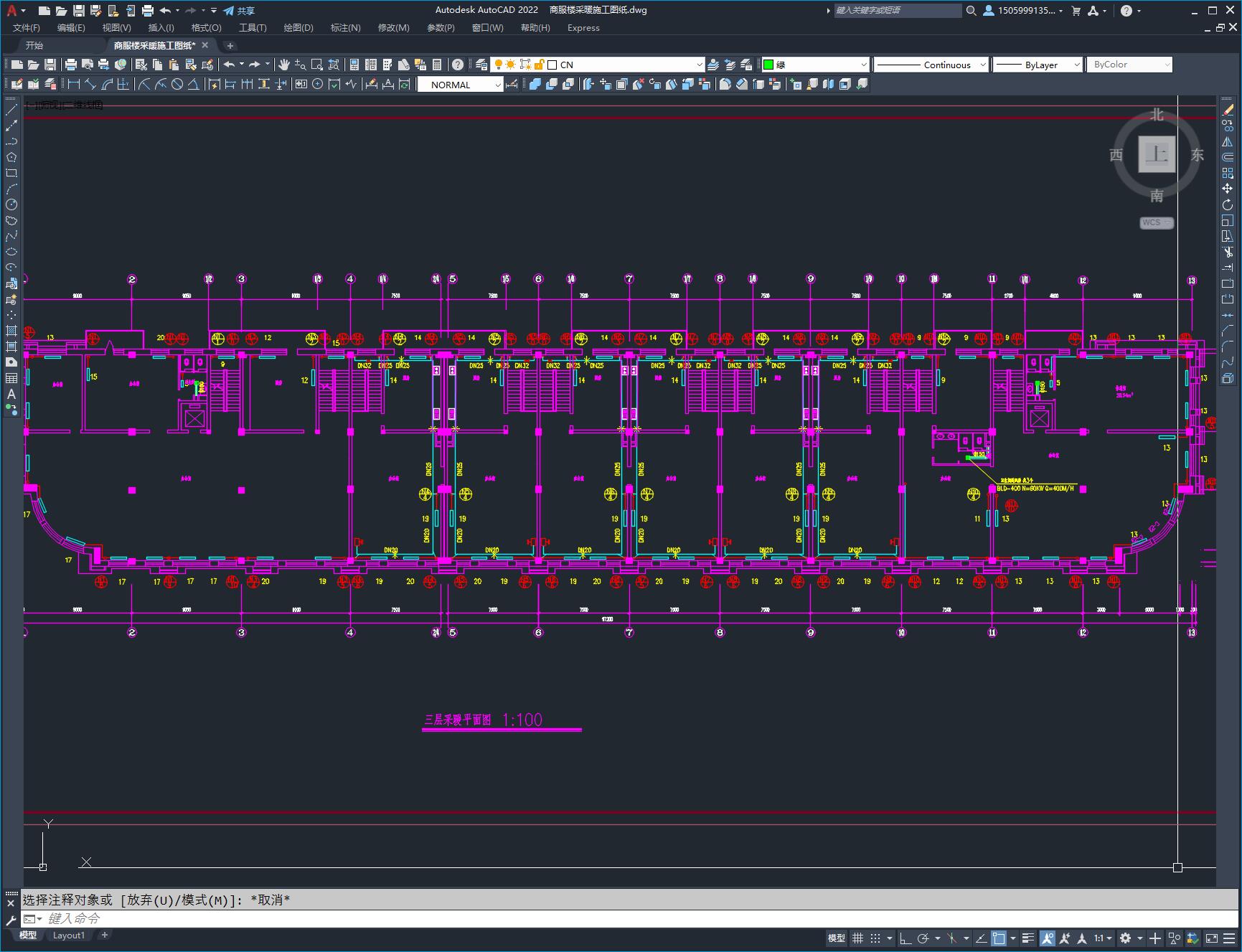Toggle annotation visibility in status bar
1242x952 pixels.
click(x=1047, y=938)
